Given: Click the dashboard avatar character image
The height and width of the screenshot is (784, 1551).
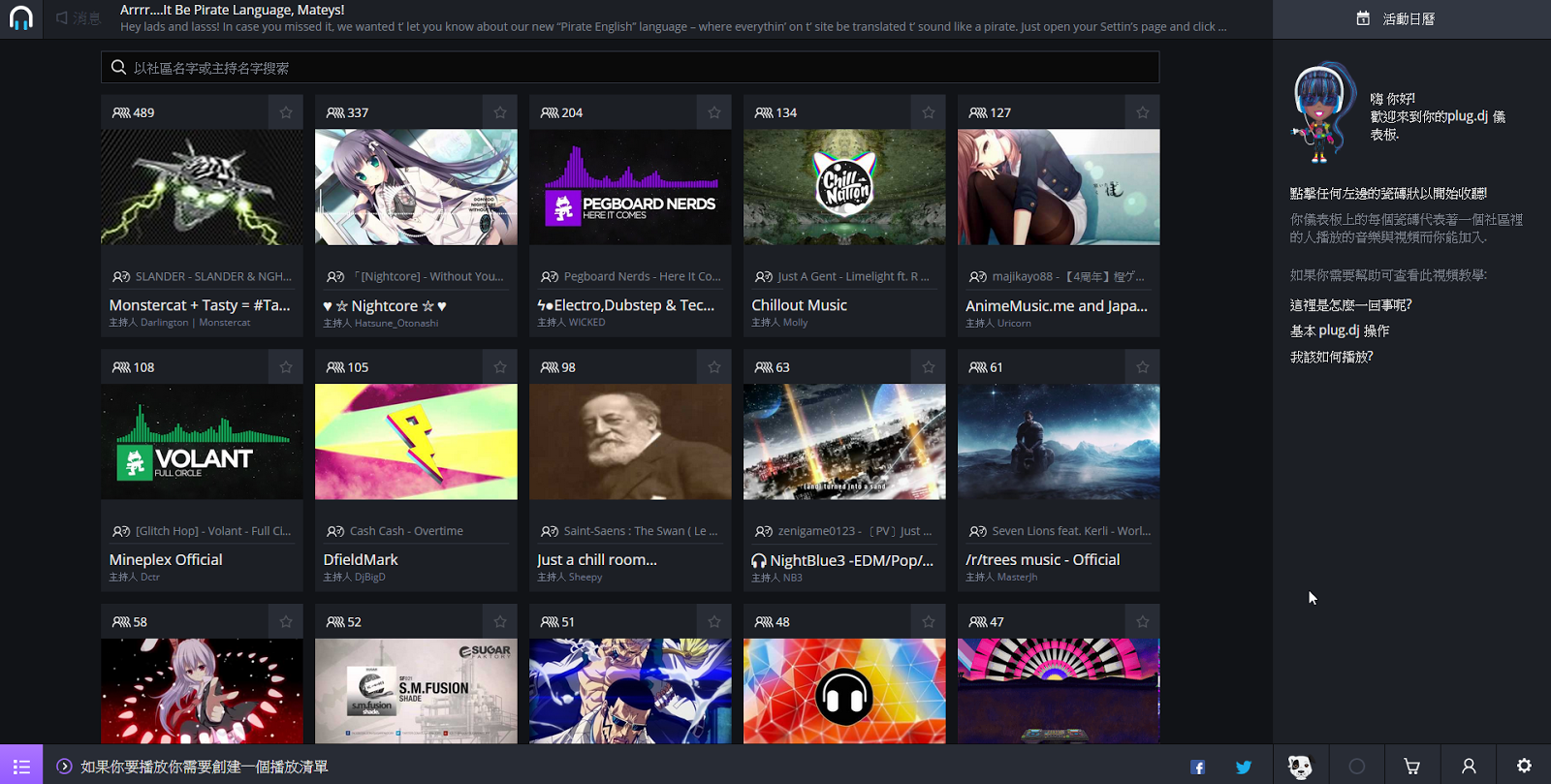Looking at the screenshot, I should (x=1323, y=112).
